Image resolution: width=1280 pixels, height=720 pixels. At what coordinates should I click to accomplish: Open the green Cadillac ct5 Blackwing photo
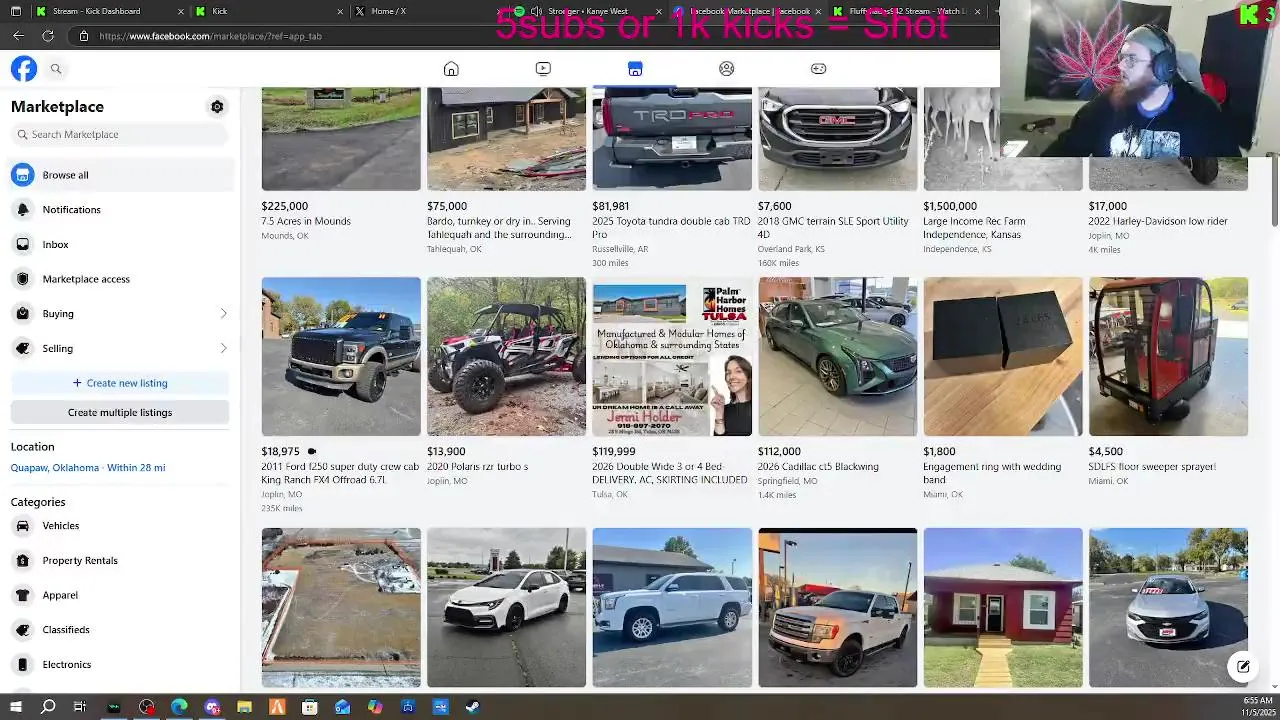pyautogui.click(x=837, y=357)
